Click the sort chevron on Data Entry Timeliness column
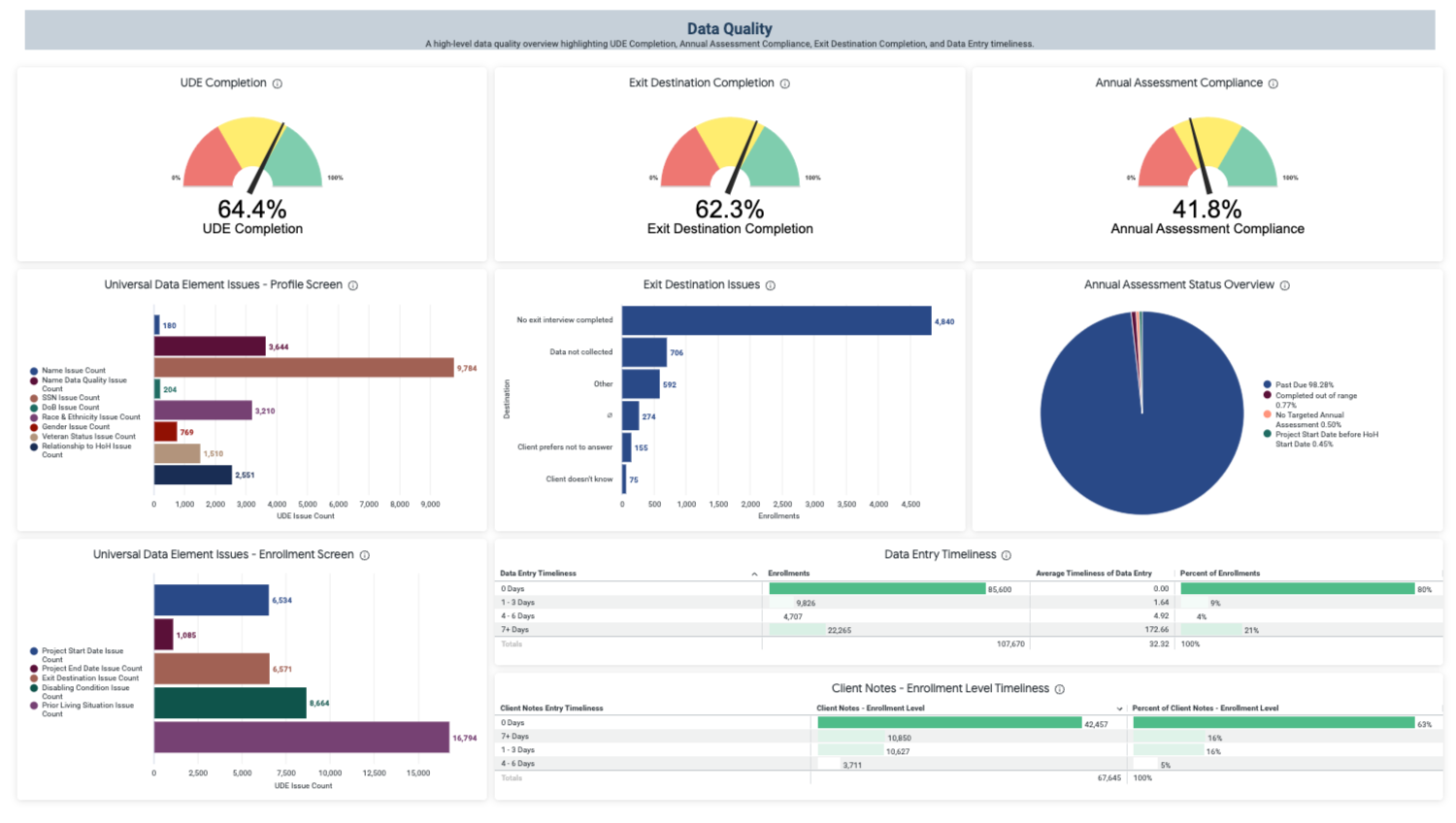The image size is (1456, 823). coord(756,574)
